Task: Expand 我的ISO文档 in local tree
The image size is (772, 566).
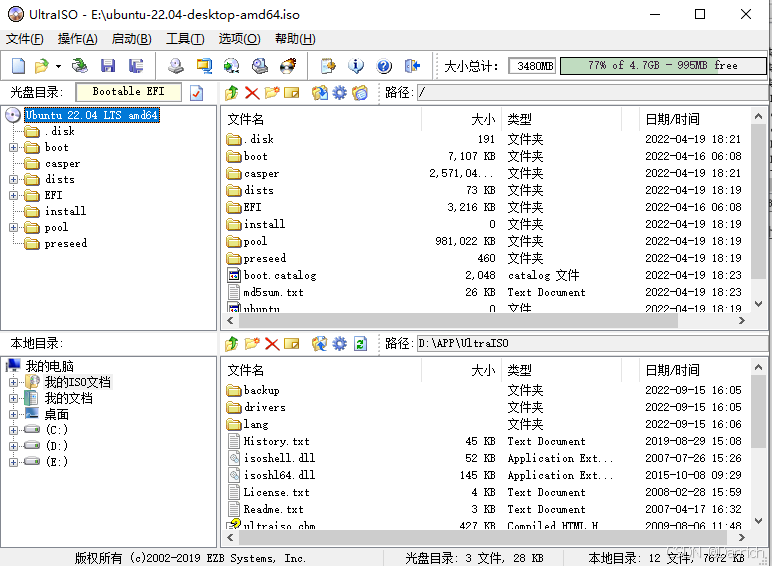Action: 13,382
